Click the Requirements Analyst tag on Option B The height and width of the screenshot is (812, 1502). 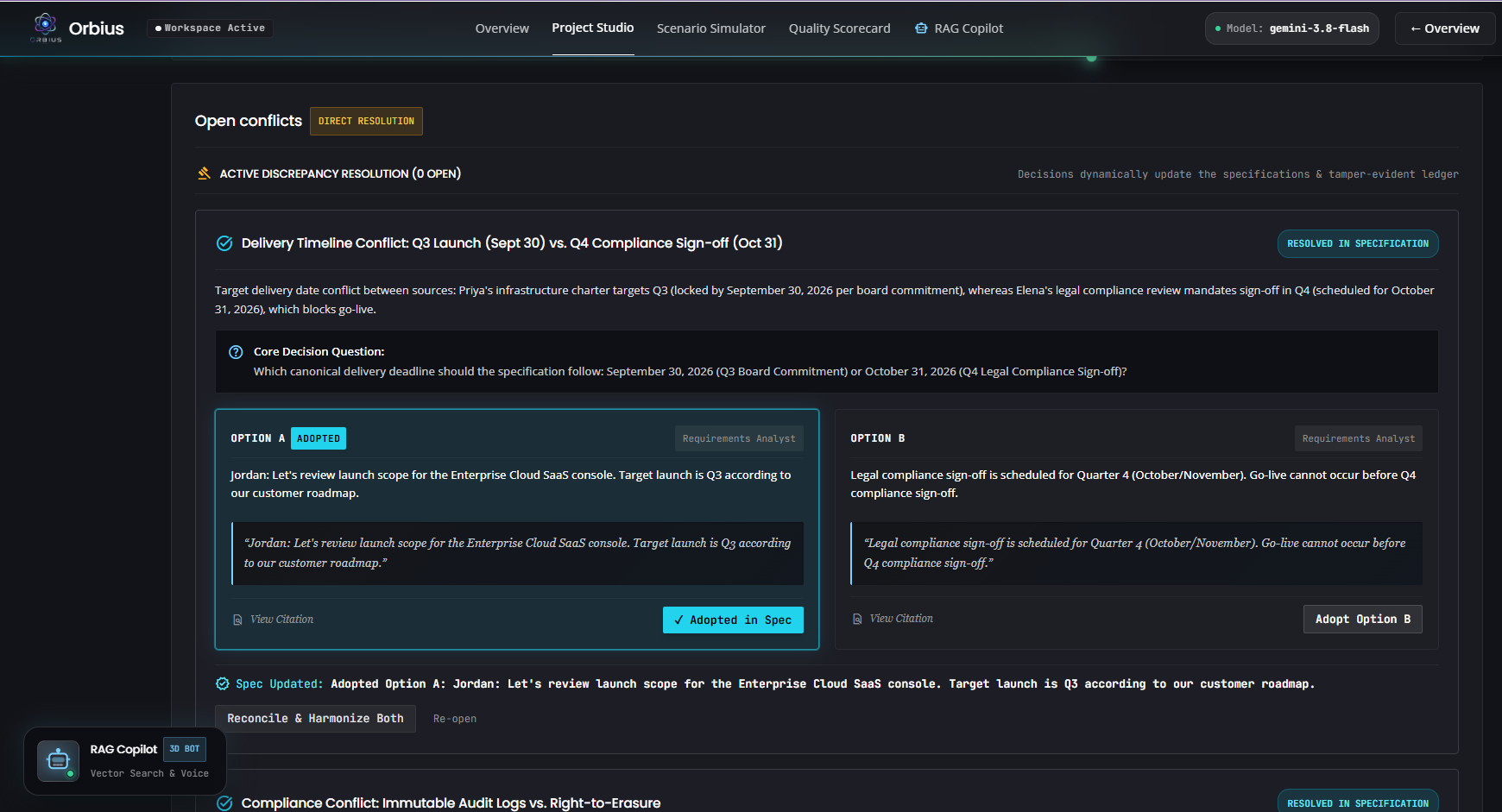[1359, 438]
